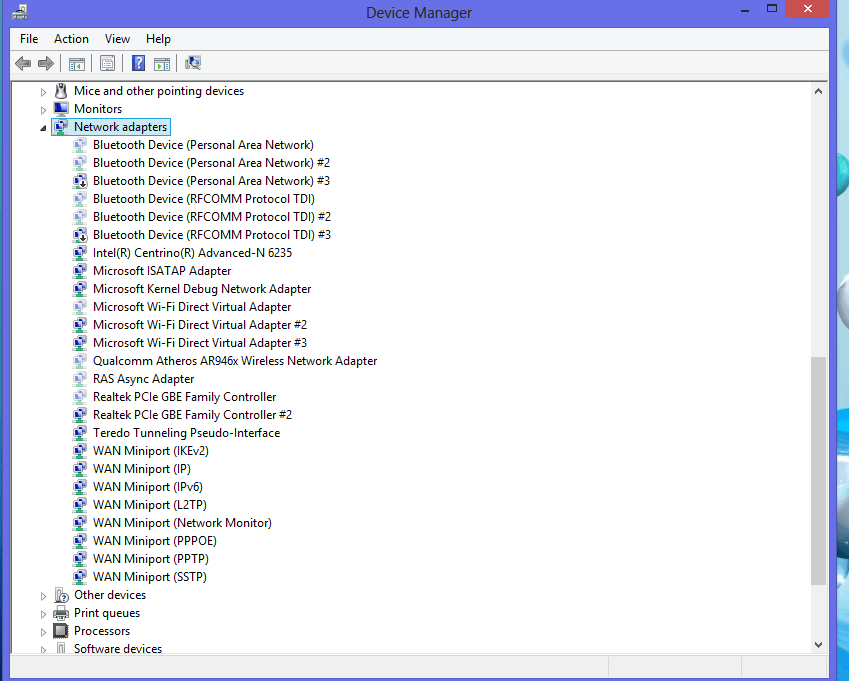849x681 pixels.
Task: Expand the Monitors category
Action: (x=43, y=110)
